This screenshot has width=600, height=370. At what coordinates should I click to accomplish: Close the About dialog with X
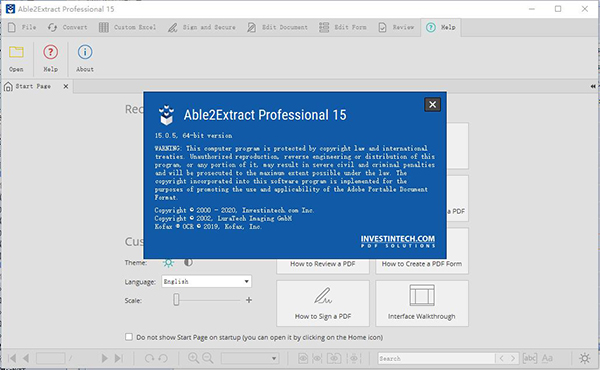pyautogui.click(x=432, y=104)
